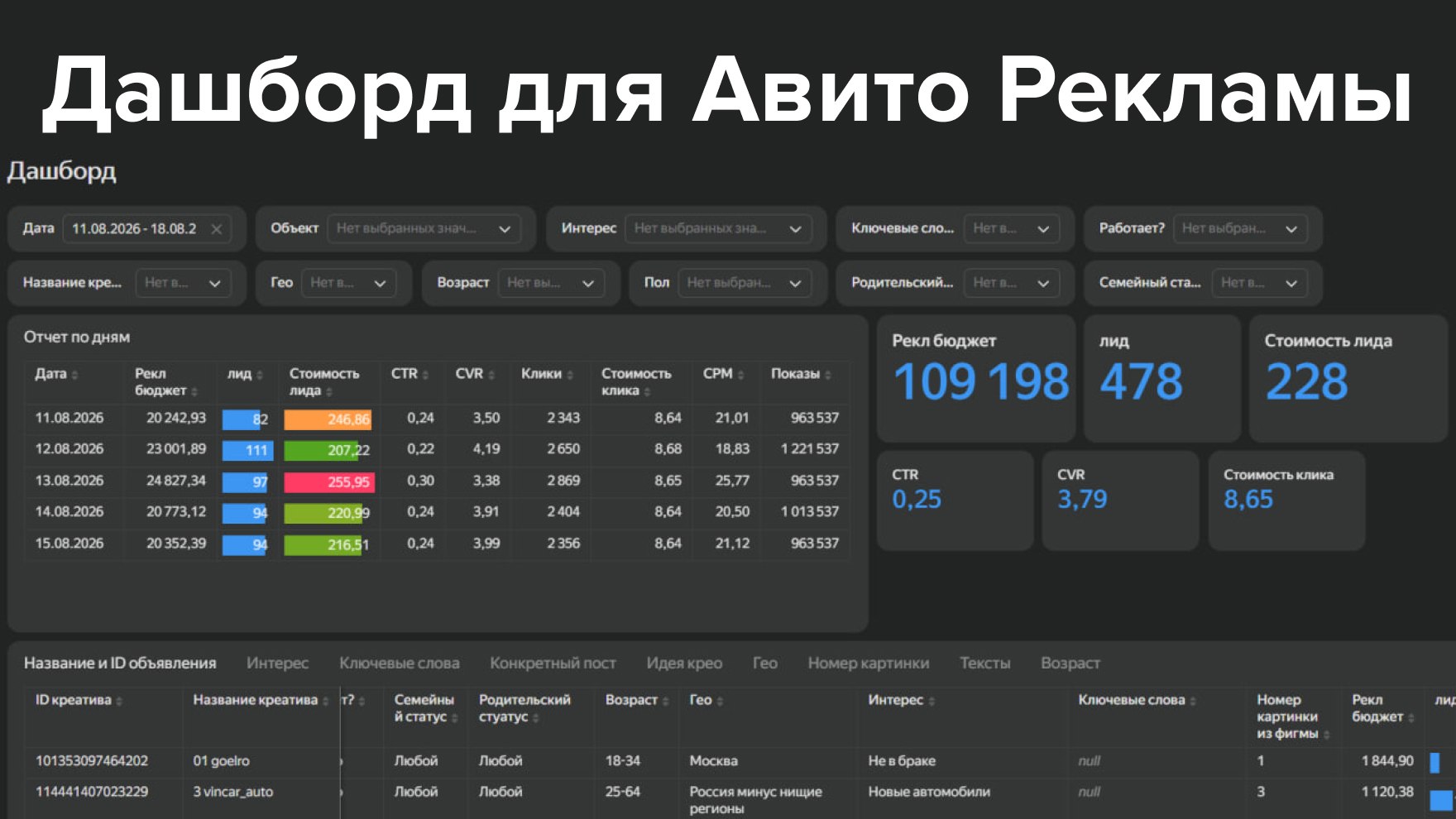Click the Стоимость клика 8,65 indicator
Screen dimensions: 1456x819
point(1287,500)
